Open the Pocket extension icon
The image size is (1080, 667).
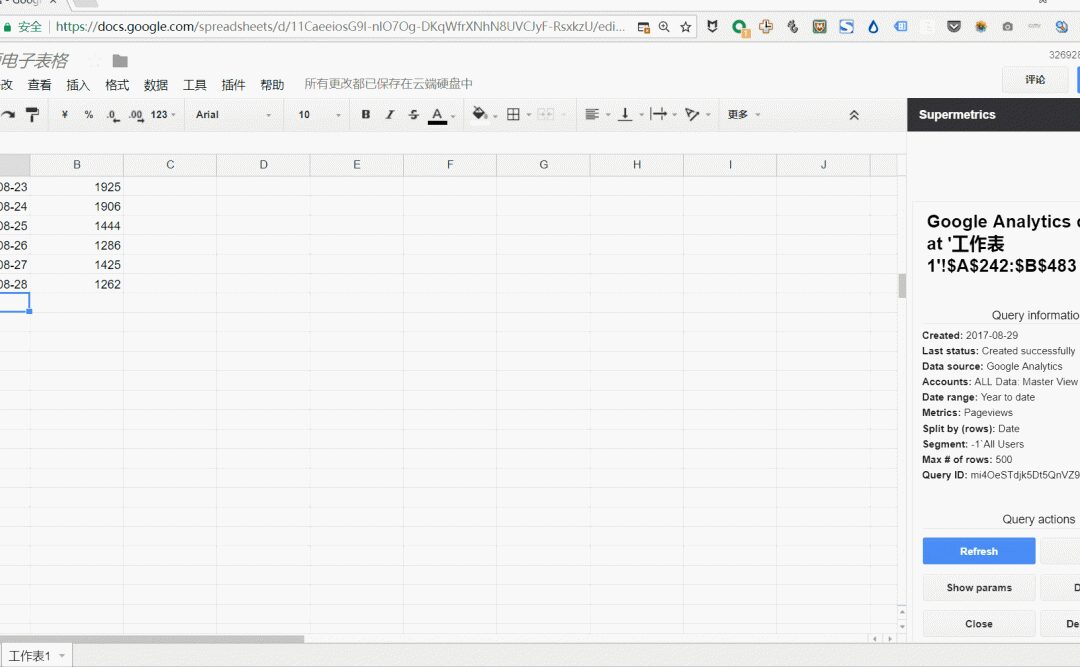(x=954, y=27)
